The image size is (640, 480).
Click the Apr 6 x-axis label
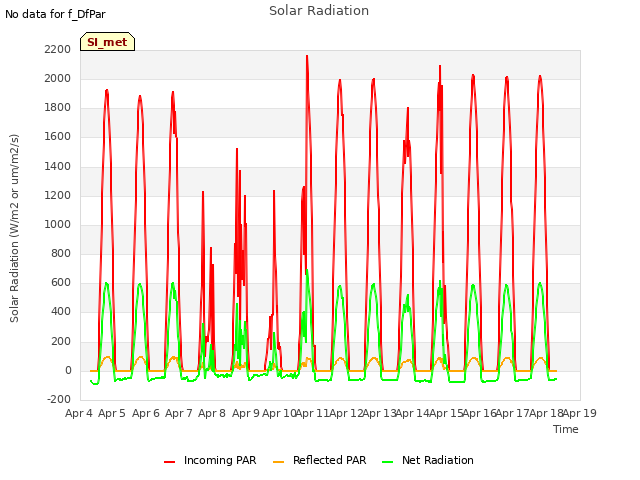coord(146,413)
